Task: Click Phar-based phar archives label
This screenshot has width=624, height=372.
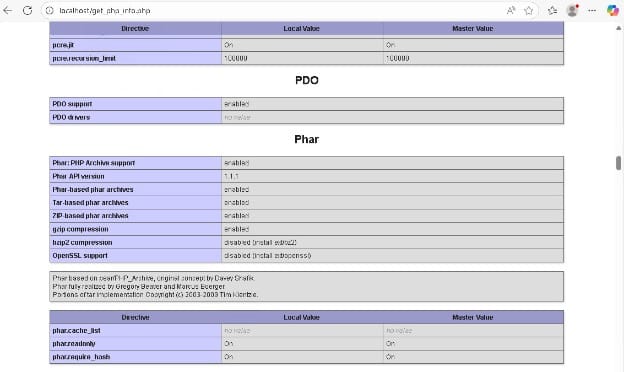Action: pos(93,190)
